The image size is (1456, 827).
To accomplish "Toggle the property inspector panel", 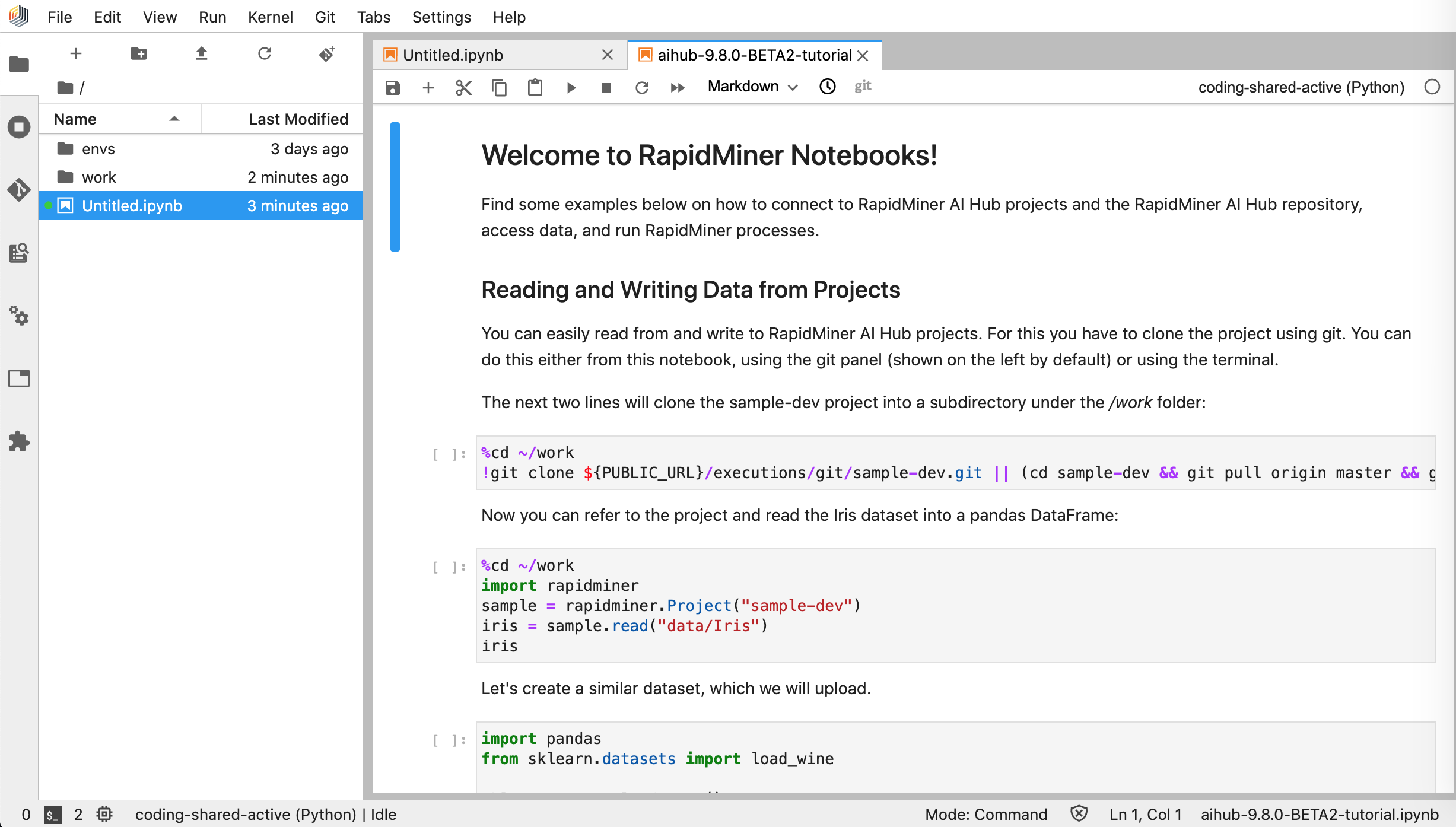I will point(20,378).
